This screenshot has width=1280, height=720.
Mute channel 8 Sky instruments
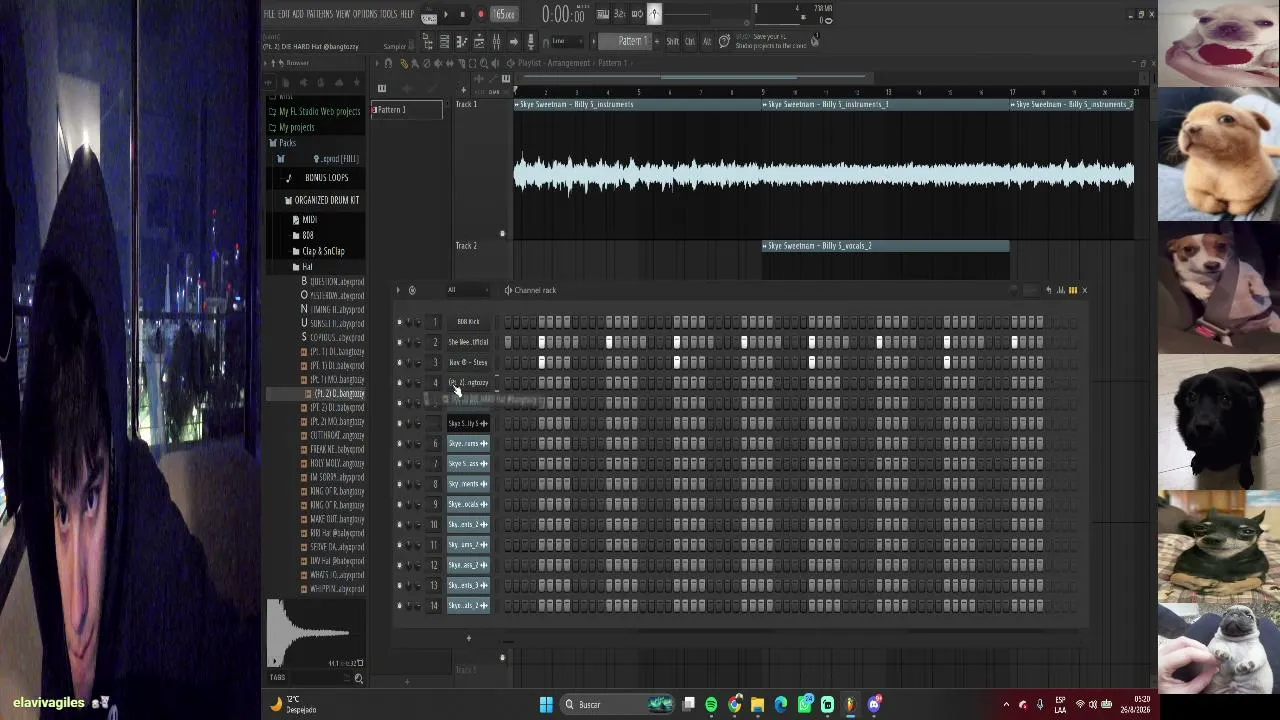[x=399, y=484]
